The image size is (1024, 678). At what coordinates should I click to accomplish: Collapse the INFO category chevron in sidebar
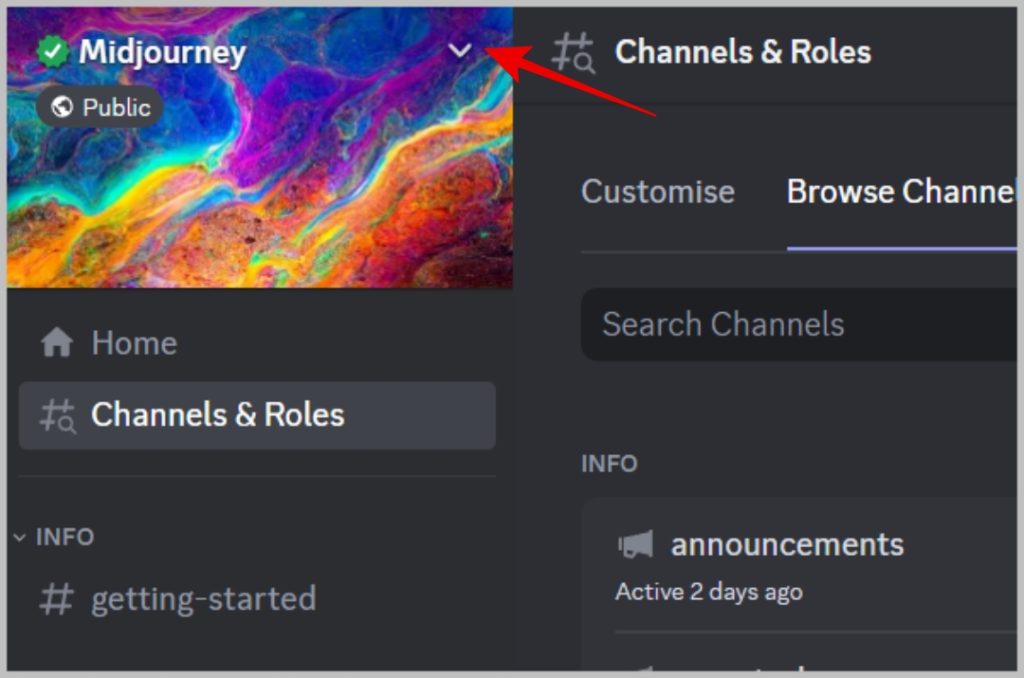click(20, 537)
